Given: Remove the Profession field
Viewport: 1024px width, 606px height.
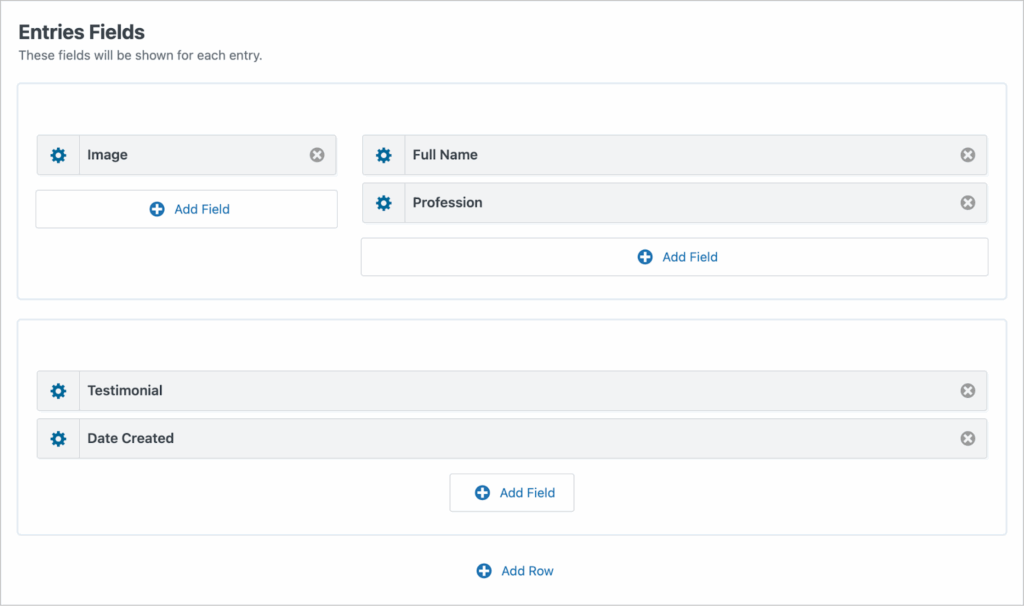Looking at the screenshot, I should [967, 203].
